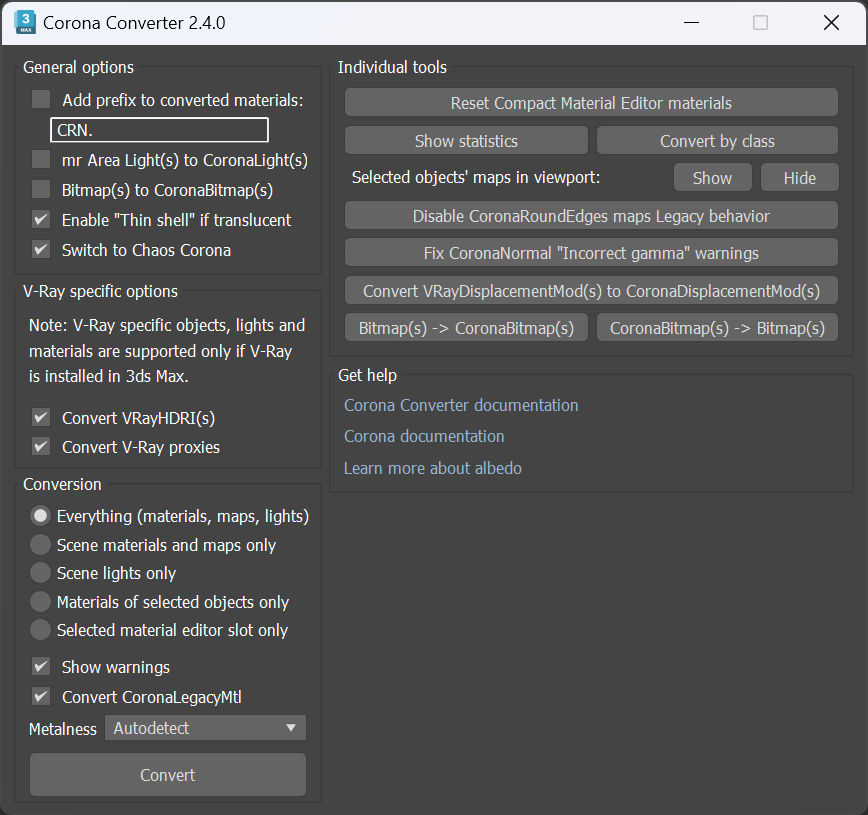868x815 pixels.
Task: Enable mr Area Light(s) to CoronaLight(s) checkbox
Action: coord(41,159)
